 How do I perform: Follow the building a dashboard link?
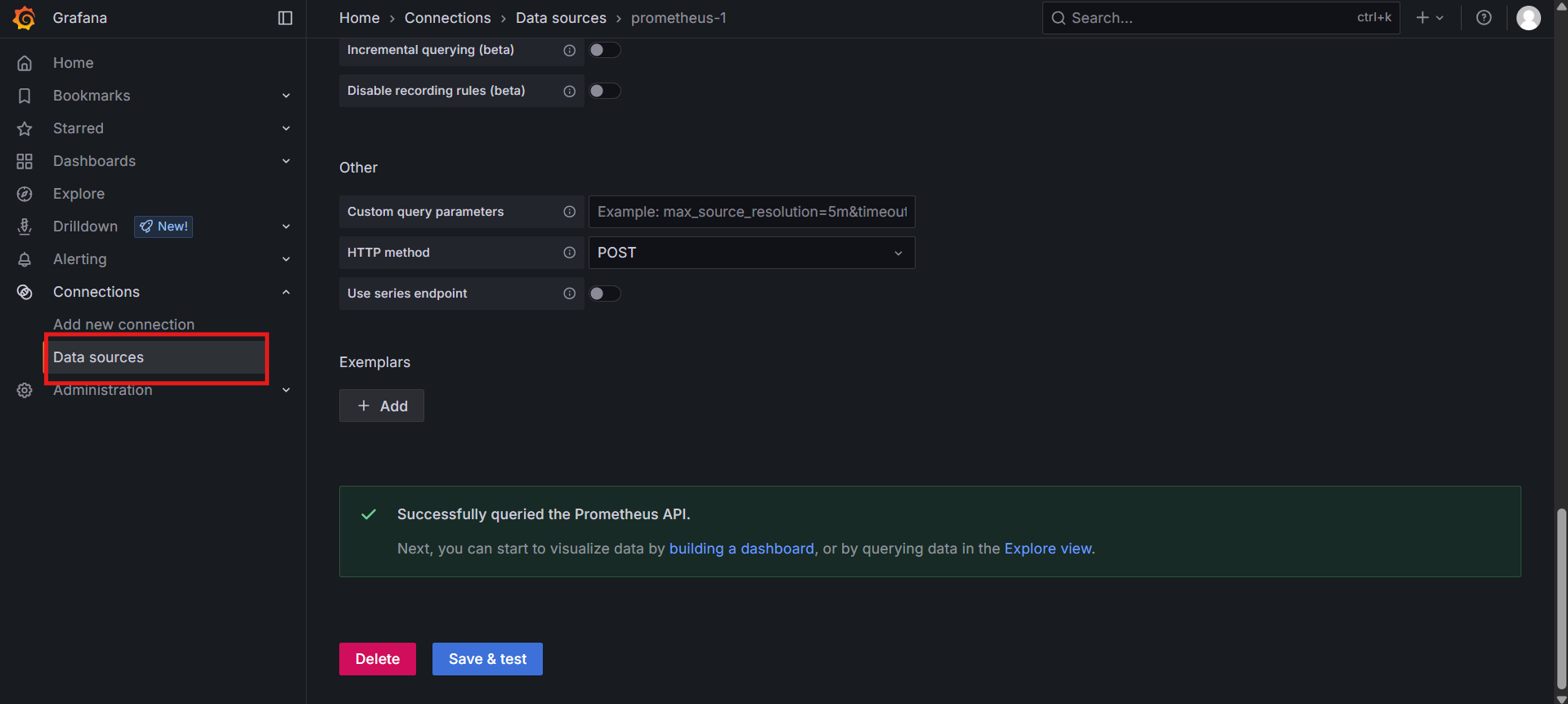coord(741,549)
